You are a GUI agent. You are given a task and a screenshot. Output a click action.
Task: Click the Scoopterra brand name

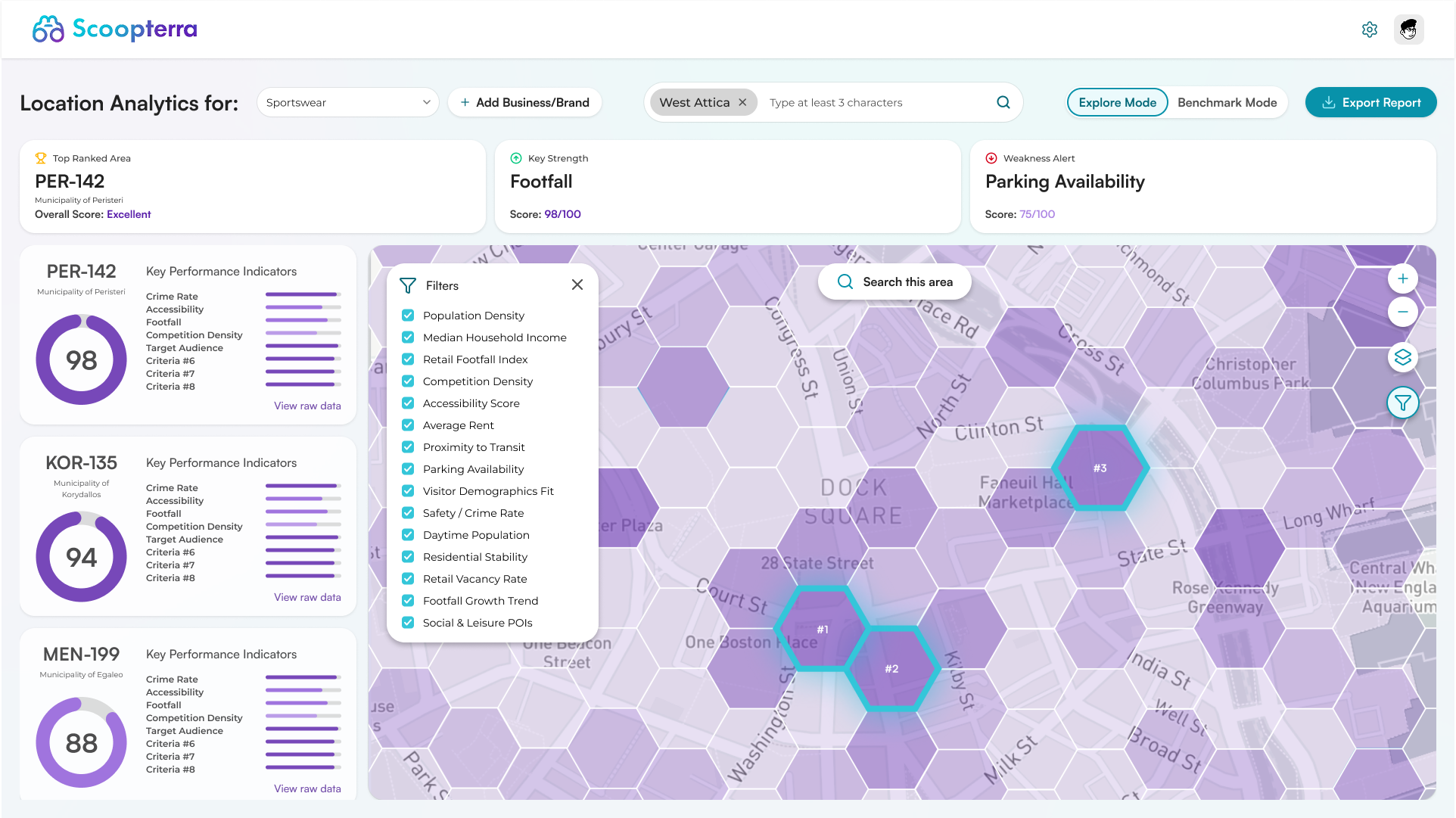(x=135, y=29)
